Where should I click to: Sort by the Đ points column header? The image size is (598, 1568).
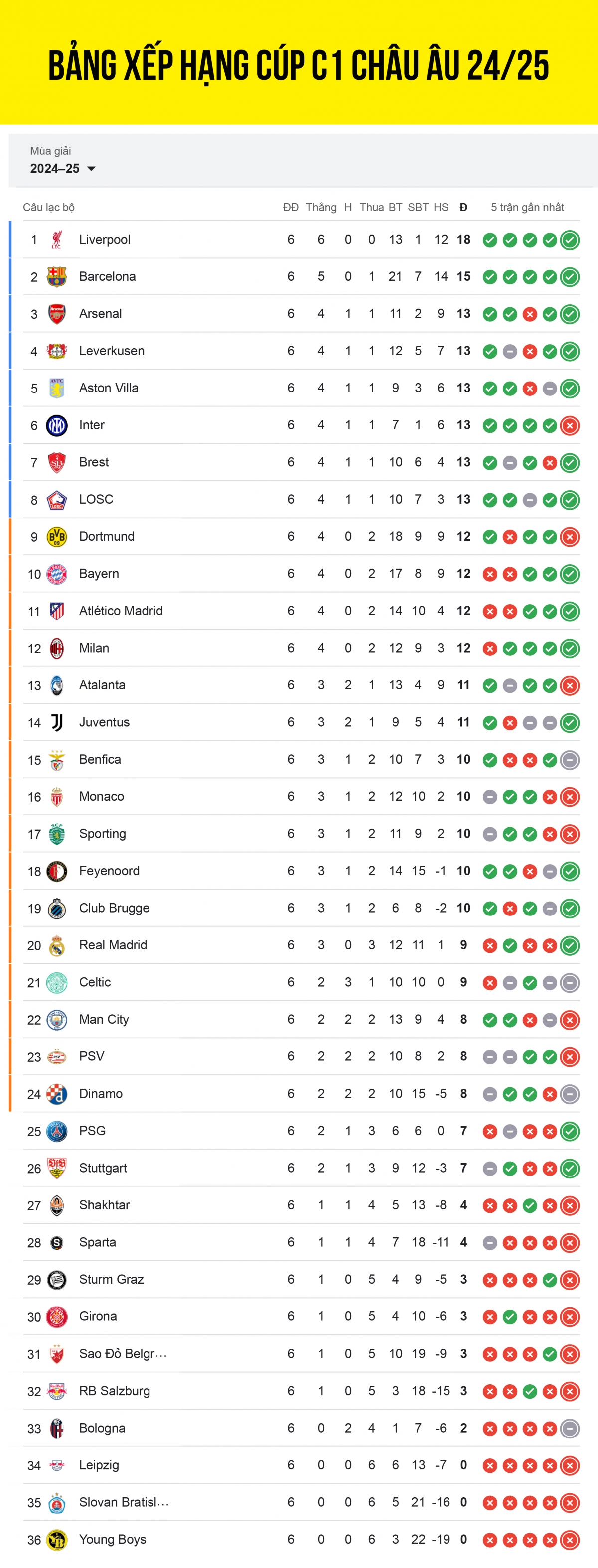pyautogui.click(x=463, y=208)
